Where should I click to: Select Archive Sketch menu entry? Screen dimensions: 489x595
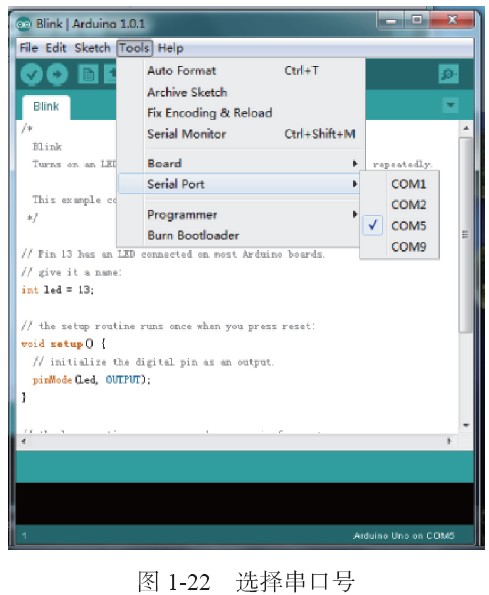point(241,92)
